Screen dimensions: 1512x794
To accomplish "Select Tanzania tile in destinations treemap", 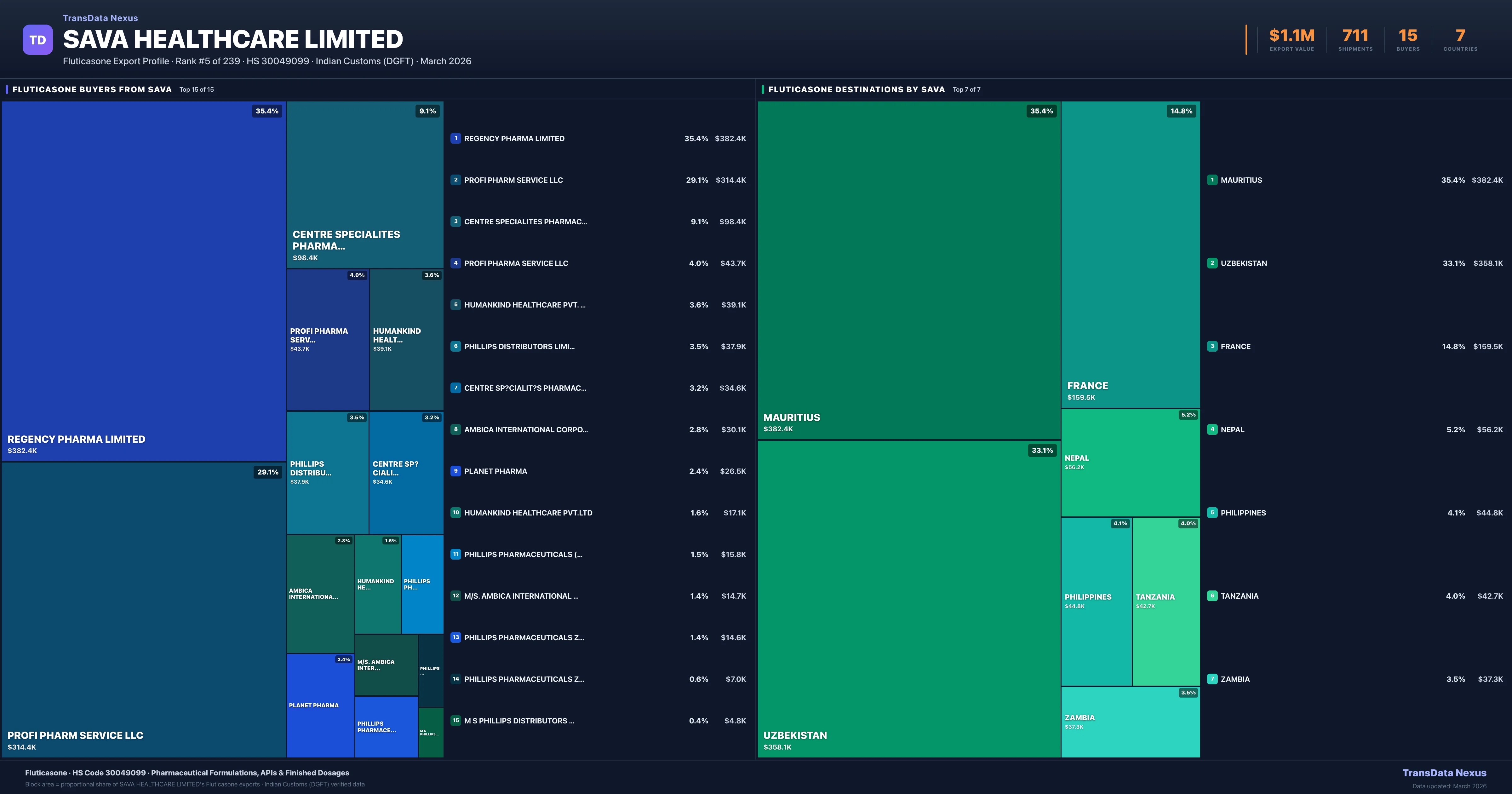I will coord(1166,601).
